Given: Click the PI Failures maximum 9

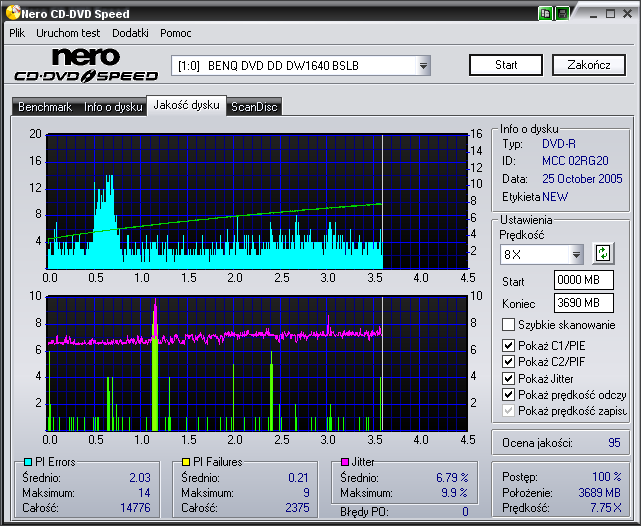Looking at the screenshot, I should 306,493.
